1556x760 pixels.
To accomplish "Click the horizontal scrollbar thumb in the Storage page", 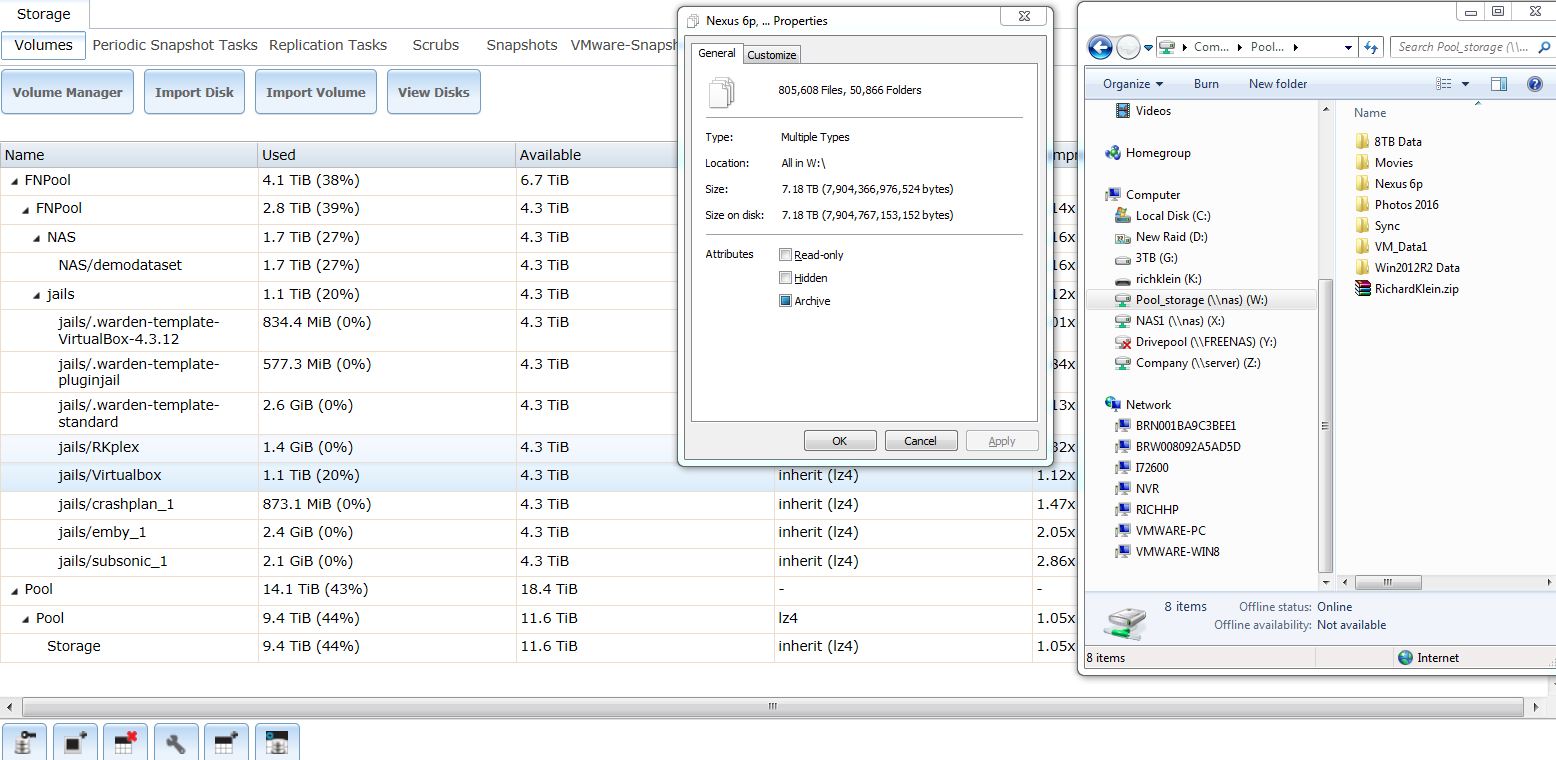I will point(772,706).
